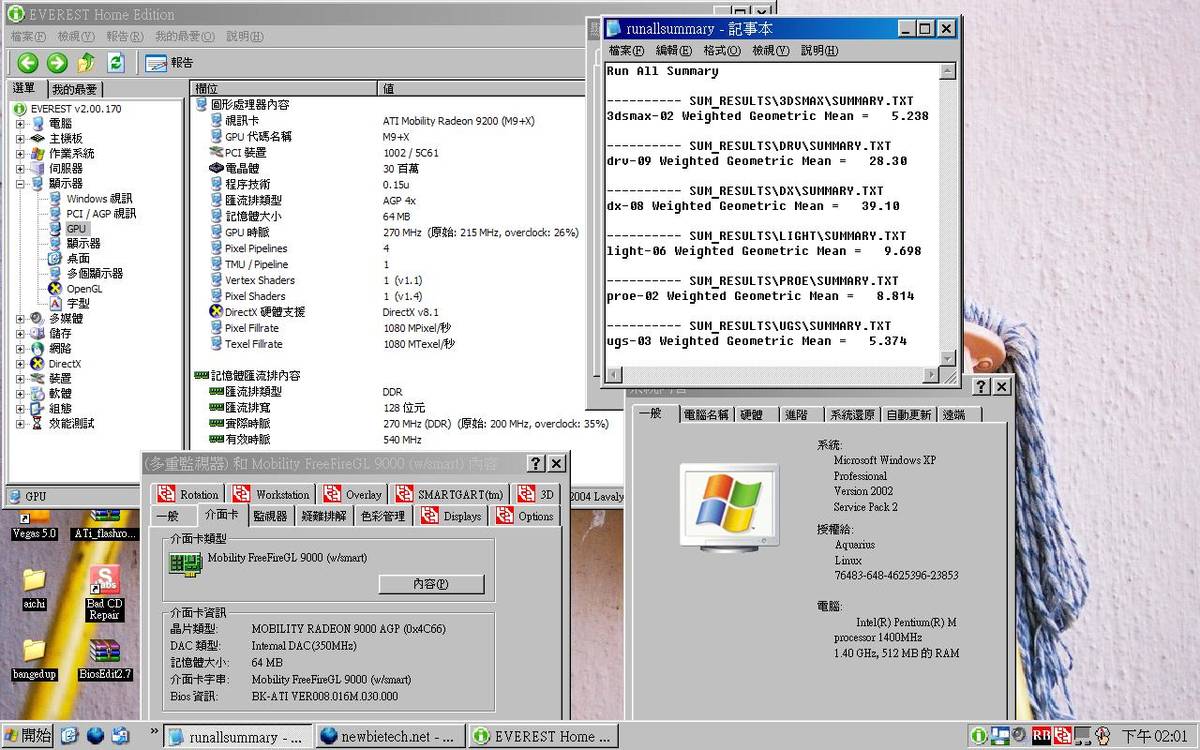Expand the 主機板 motherboard tree node

click(x=20, y=139)
